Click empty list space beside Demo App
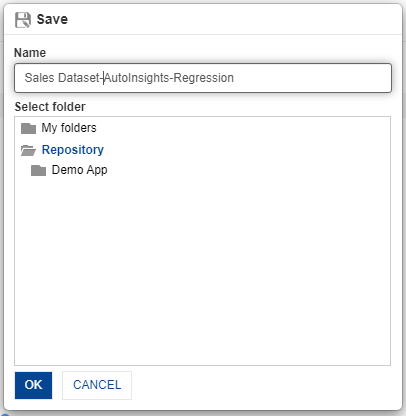The height and width of the screenshot is (416, 406). tap(247, 170)
